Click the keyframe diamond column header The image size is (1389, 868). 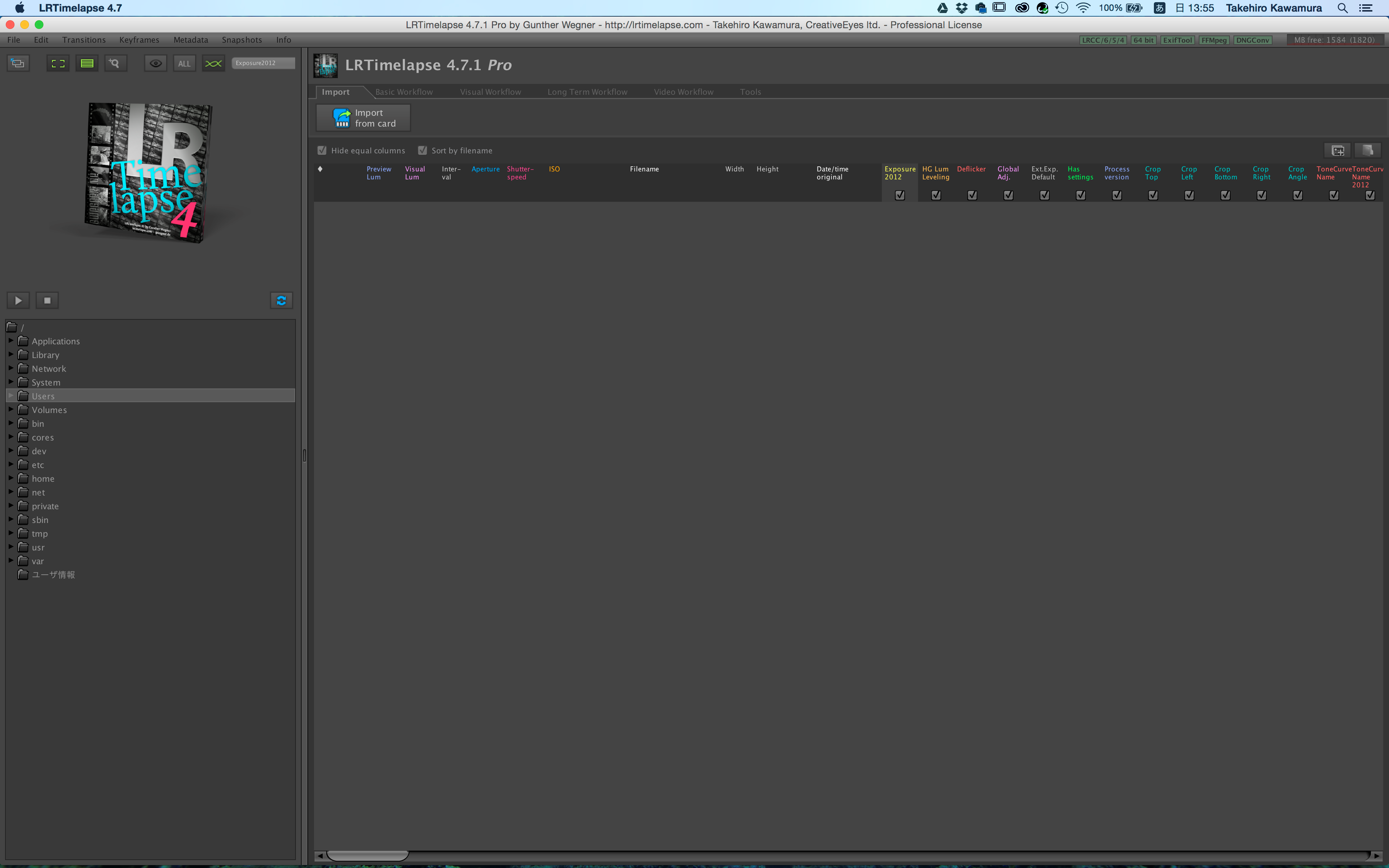tap(320, 169)
